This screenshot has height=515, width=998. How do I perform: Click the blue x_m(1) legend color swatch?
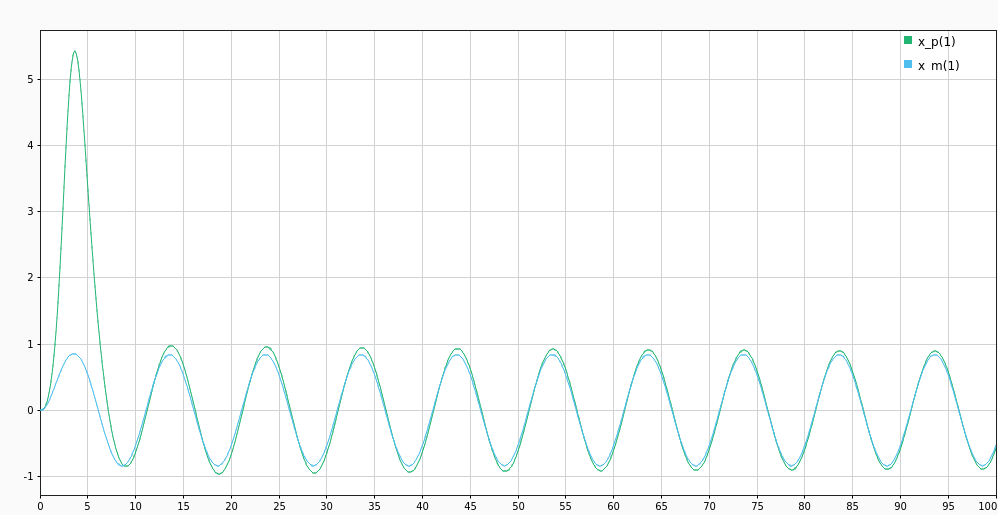(908, 64)
